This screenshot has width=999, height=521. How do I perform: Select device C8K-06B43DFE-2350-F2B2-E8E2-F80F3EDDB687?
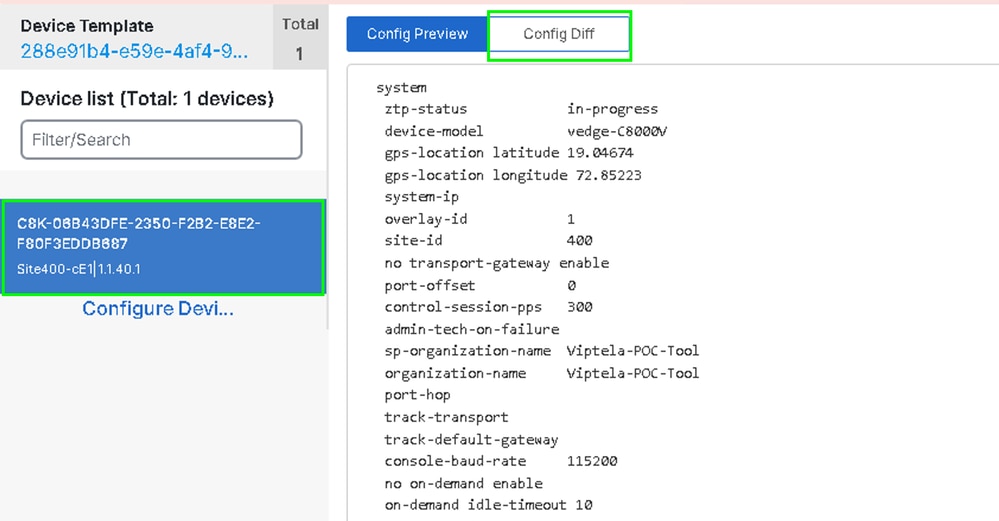click(163, 247)
